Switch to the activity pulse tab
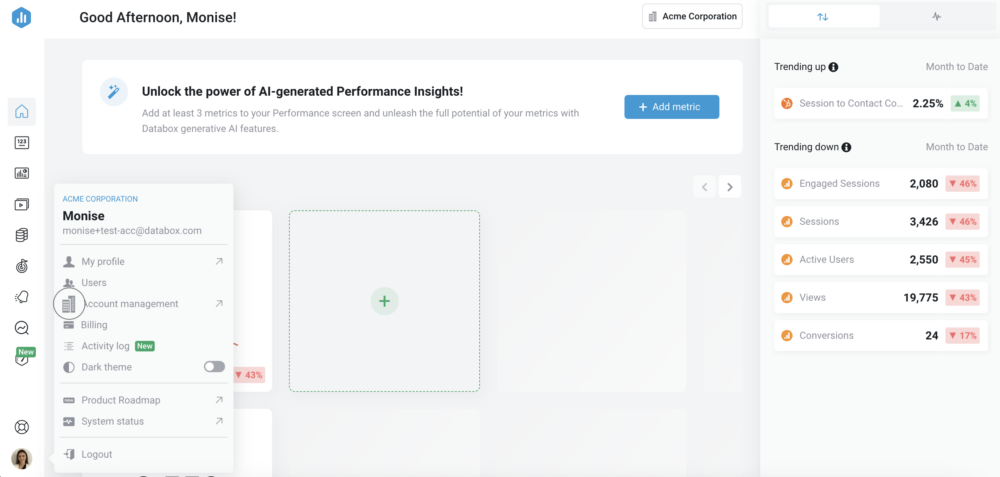This screenshot has height=477, width=1000. (x=936, y=17)
